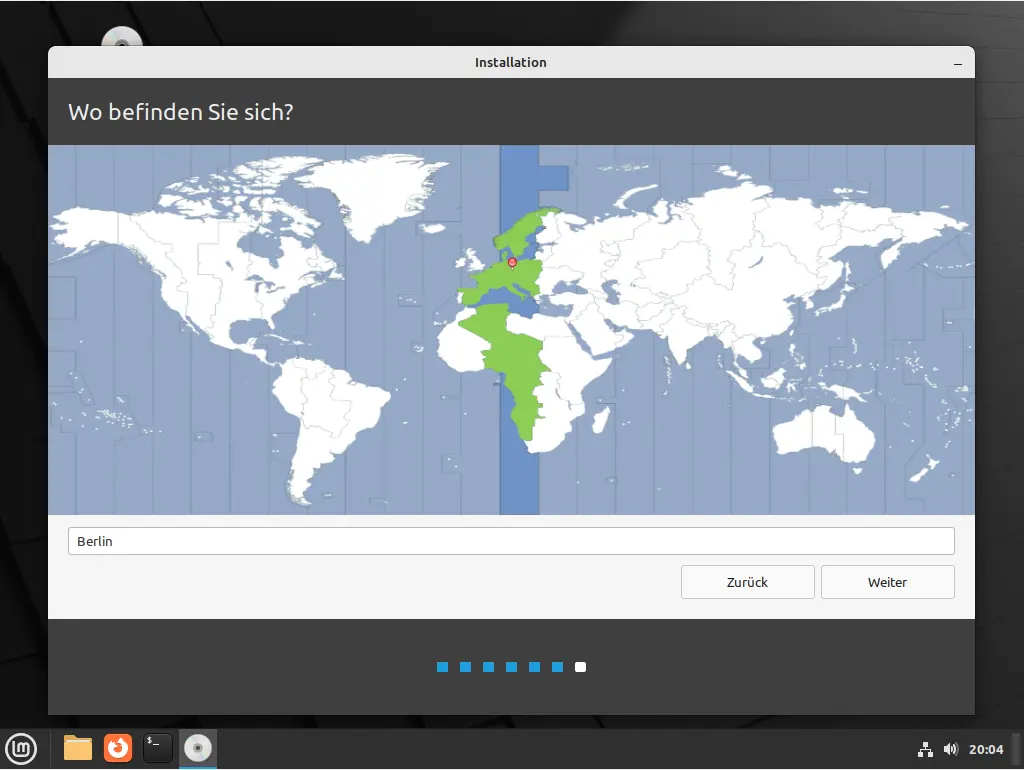
Task: Open the Linux Mint menu
Action: pos(21,748)
